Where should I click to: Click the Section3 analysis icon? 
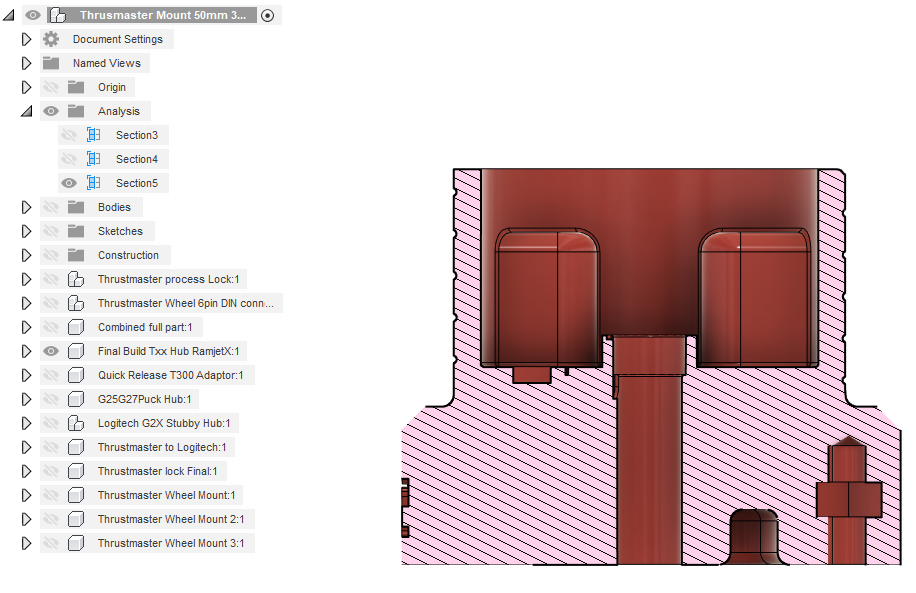click(93, 135)
